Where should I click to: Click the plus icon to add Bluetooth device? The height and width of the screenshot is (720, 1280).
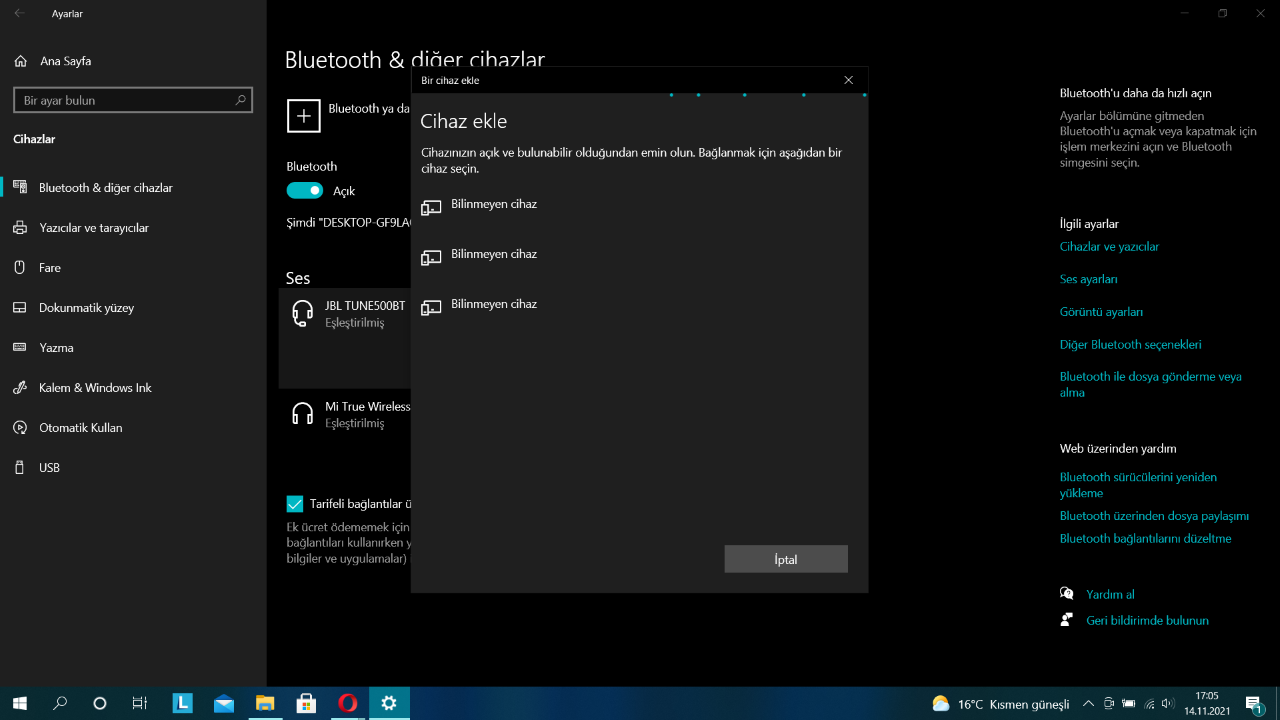[x=304, y=116]
